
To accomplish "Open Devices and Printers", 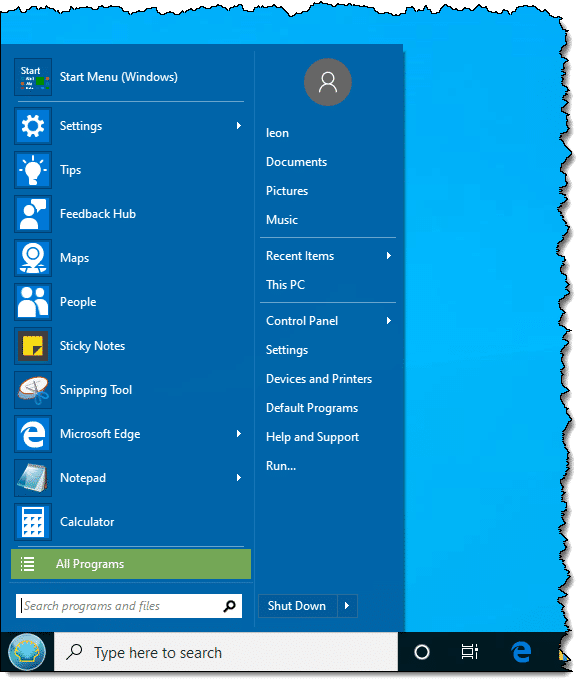I will point(319,379).
